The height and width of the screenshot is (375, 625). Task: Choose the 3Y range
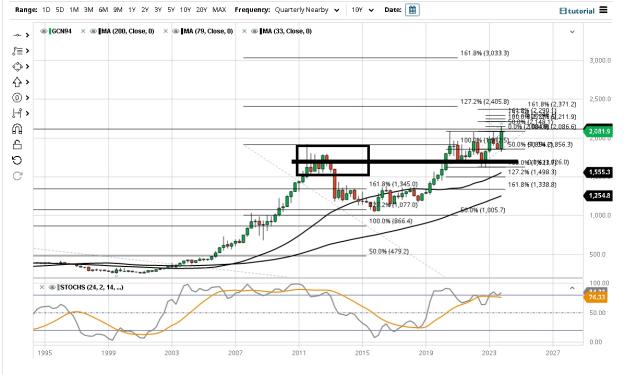(158, 10)
